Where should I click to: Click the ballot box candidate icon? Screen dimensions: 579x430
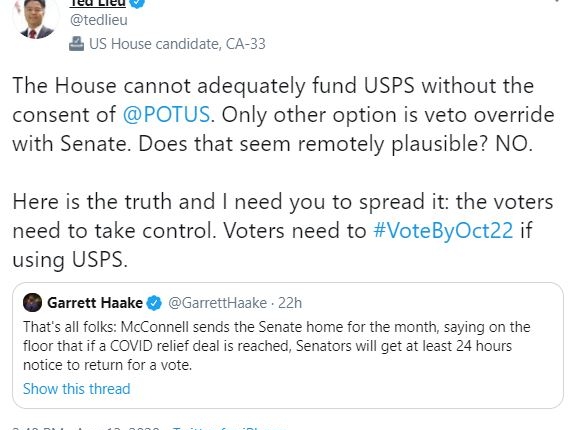[76, 44]
